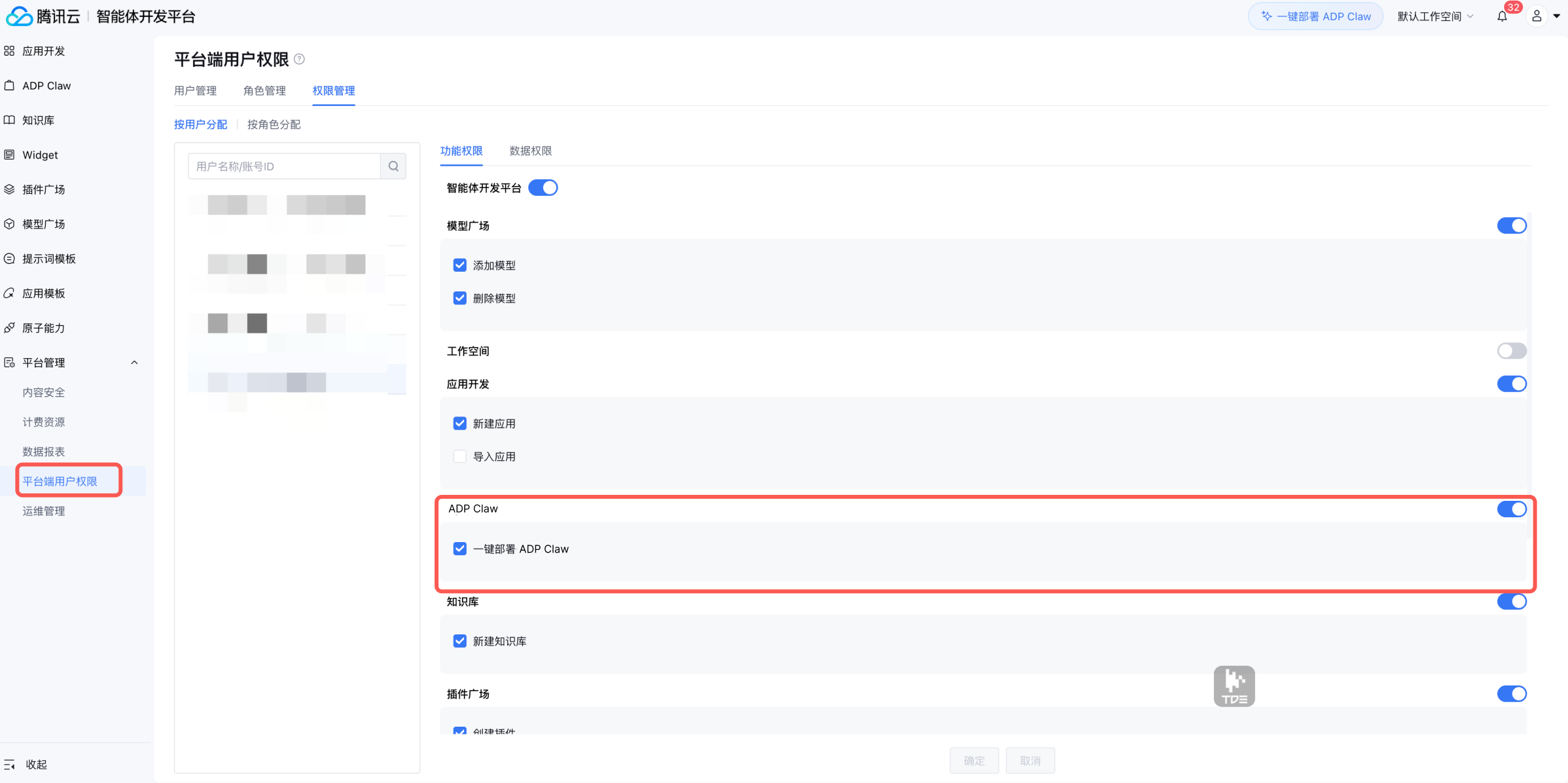Enable the 工作空间 permission toggle
This screenshot has height=783, width=1568.
coord(1511,351)
